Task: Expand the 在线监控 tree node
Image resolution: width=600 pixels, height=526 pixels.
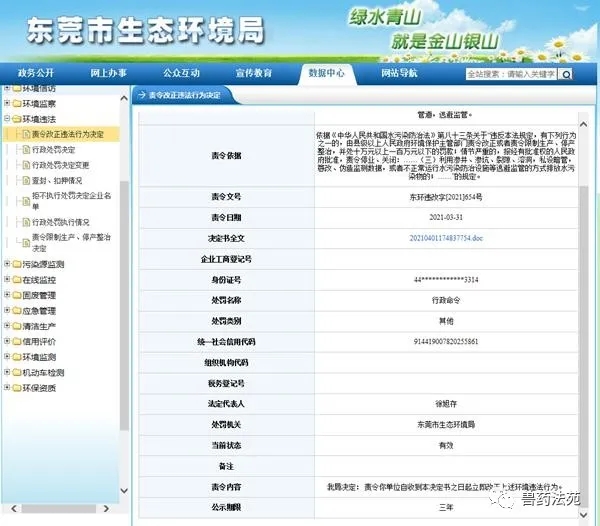Action: tap(7, 279)
